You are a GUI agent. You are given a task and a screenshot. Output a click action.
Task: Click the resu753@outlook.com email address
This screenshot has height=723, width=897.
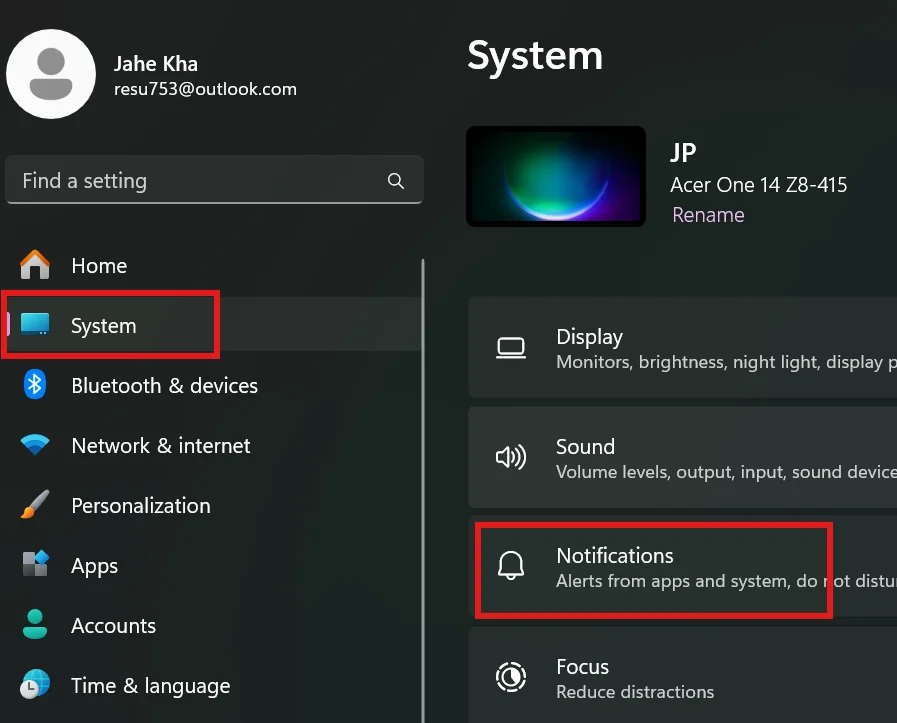coord(205,89)
